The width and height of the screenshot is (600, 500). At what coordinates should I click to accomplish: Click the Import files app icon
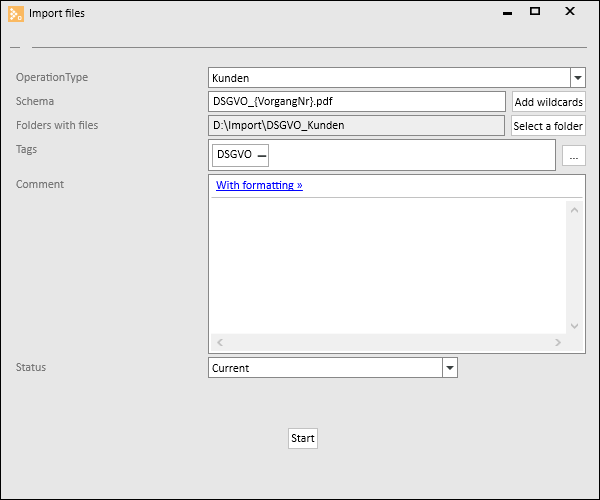coord(16,14)
